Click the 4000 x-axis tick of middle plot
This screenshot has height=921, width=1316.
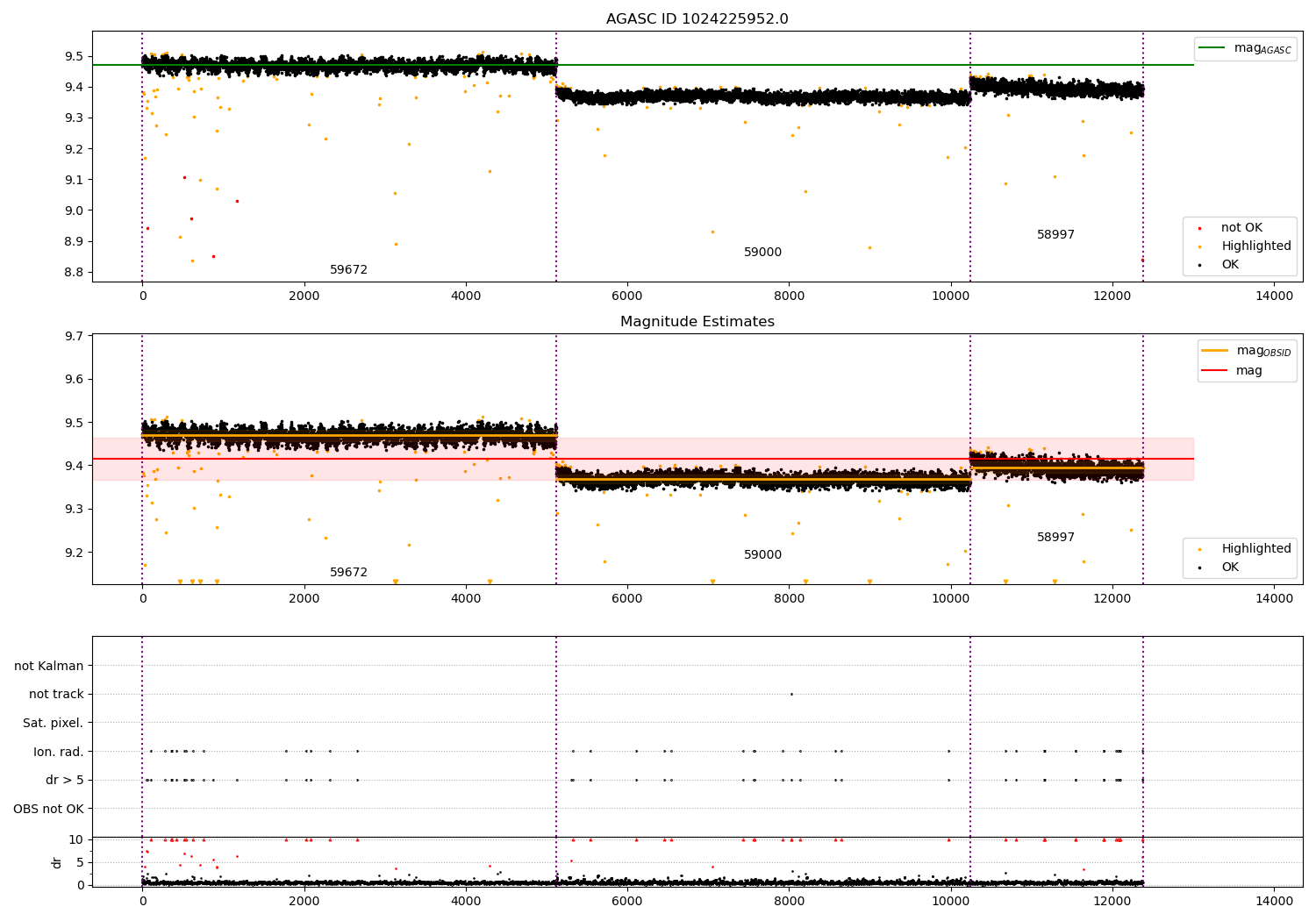point(466,599)
